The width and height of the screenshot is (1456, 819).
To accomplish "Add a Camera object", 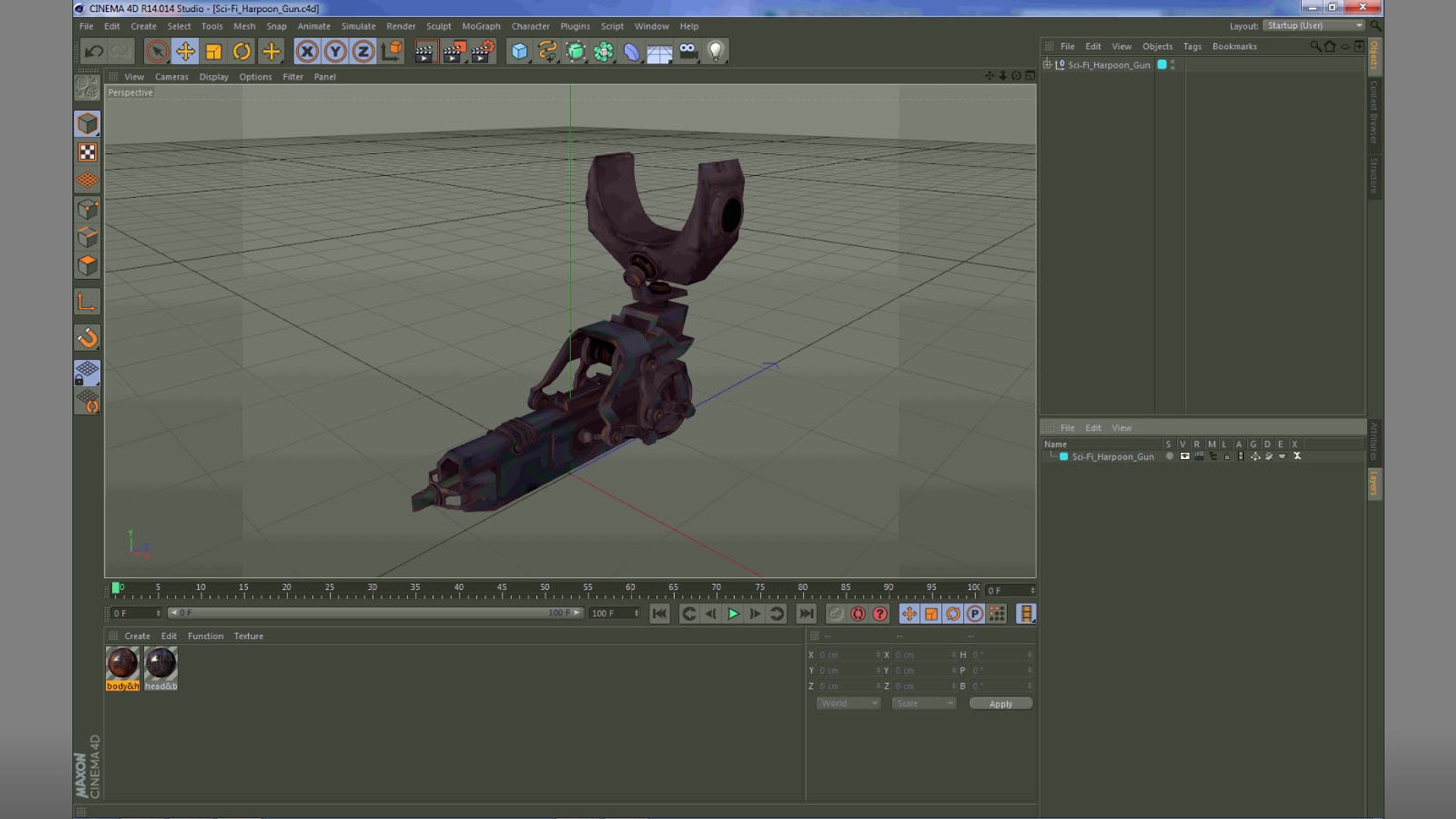I will click(688, 52).
